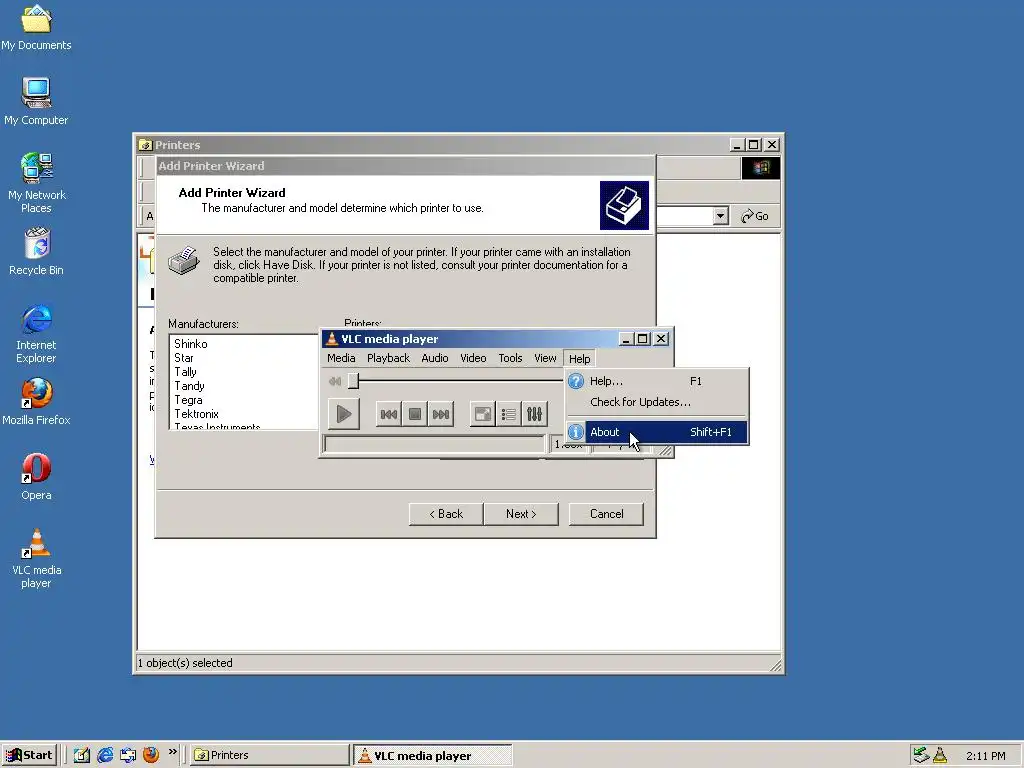
Task: Select My Network Places icon
Action: [36, 183]
